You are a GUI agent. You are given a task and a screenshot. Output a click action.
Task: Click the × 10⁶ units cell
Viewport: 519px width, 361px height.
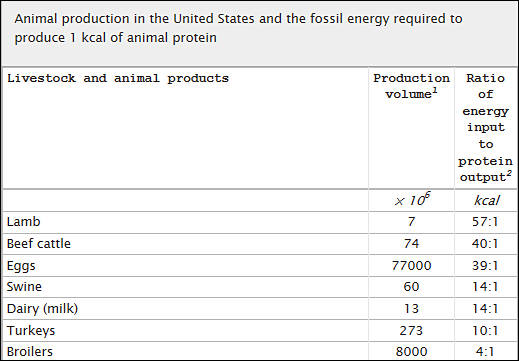(x=412, y=200)
